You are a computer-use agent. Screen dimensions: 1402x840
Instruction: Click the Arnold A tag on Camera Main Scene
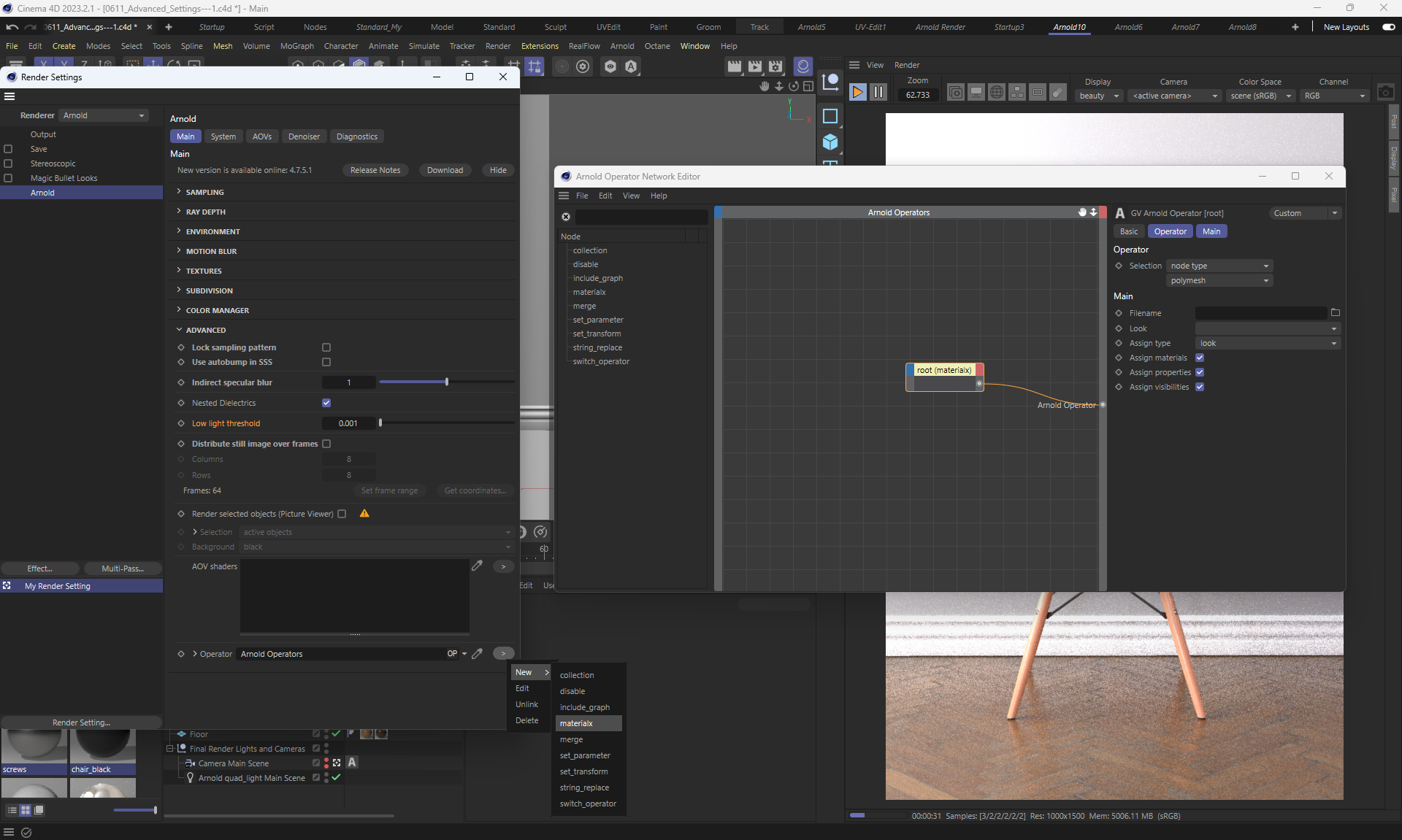tap(352, 763)
